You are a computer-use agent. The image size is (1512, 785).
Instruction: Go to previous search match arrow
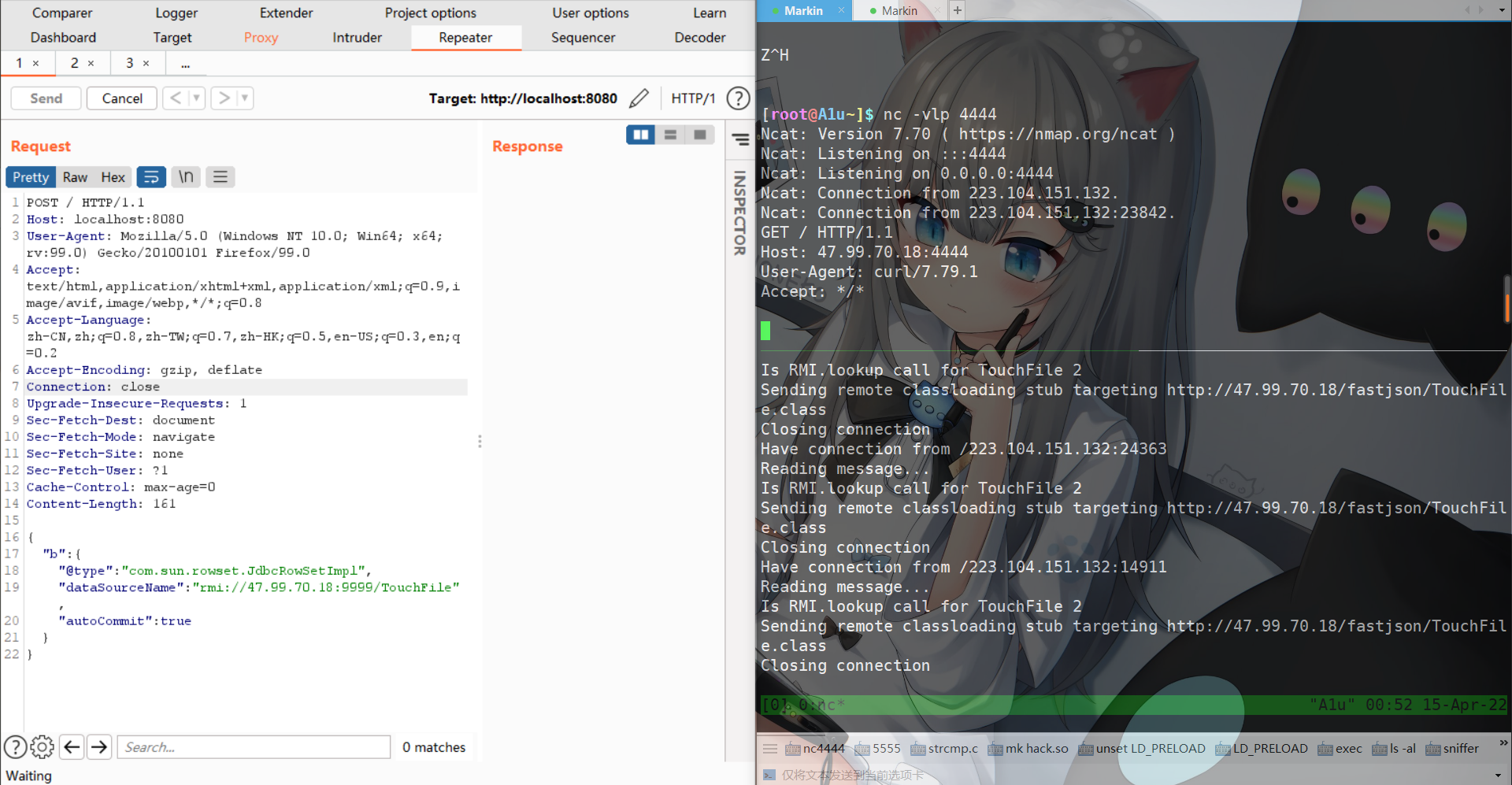72,746
